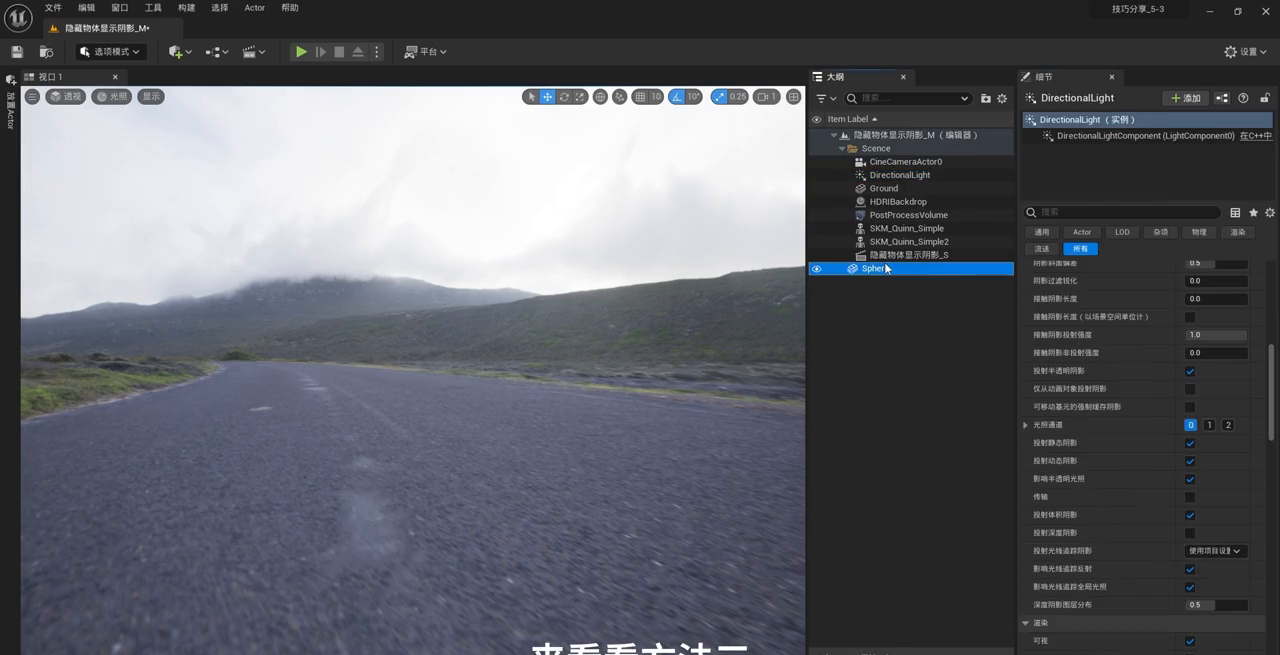This screenshot has height=655, width=1280.
Task: Open the viewport hamburger options menu
Action: (32, 97)
